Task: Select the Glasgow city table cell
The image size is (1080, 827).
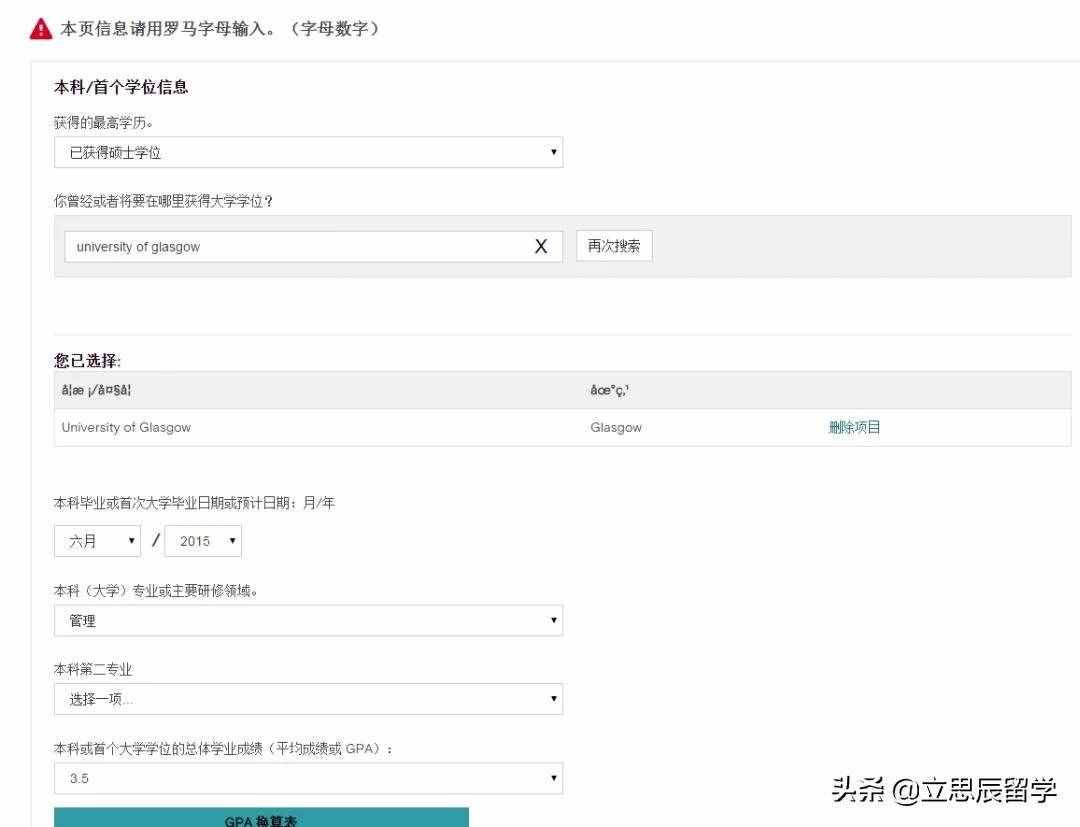Action: (616, 427)
